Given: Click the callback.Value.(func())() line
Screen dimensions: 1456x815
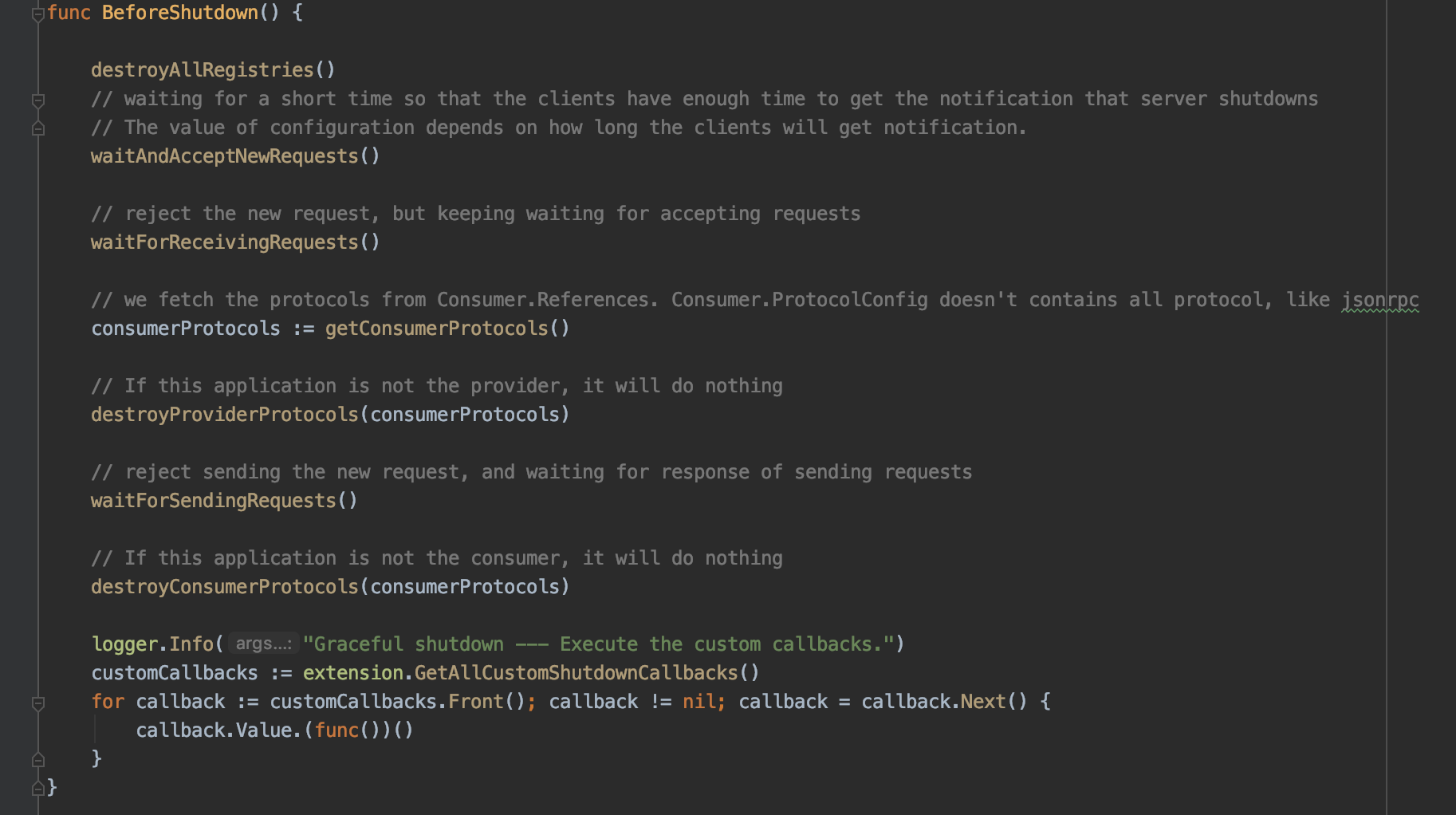Looking at the screenshot, I should pos(274,730).
